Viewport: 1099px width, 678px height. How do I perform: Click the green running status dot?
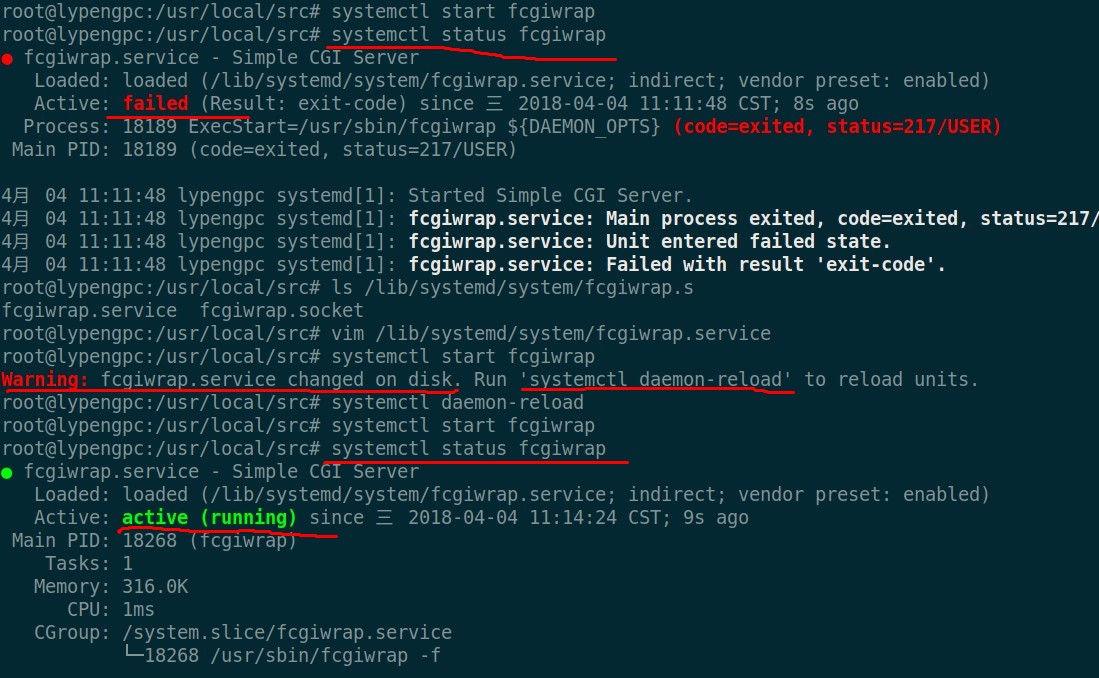(7, 473)
